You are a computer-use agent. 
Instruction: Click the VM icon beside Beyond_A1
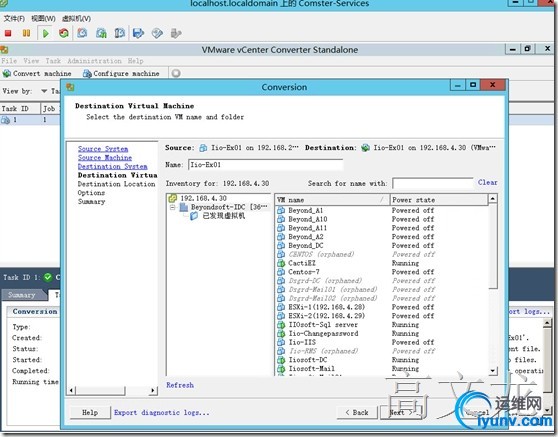[281, 210]
